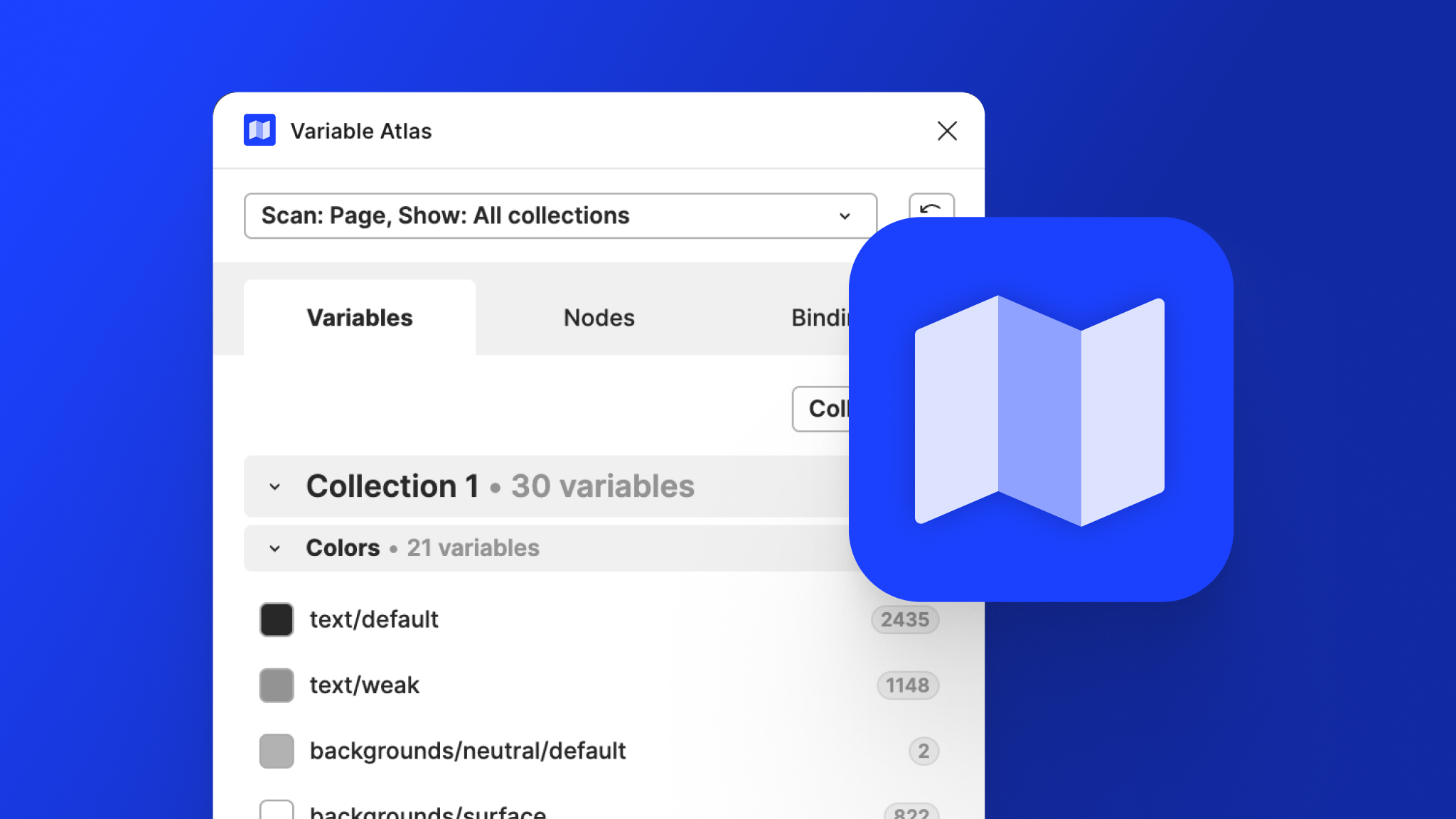
Task: Close the Variable Atlas panel
Action: click(x=946, y=131)
